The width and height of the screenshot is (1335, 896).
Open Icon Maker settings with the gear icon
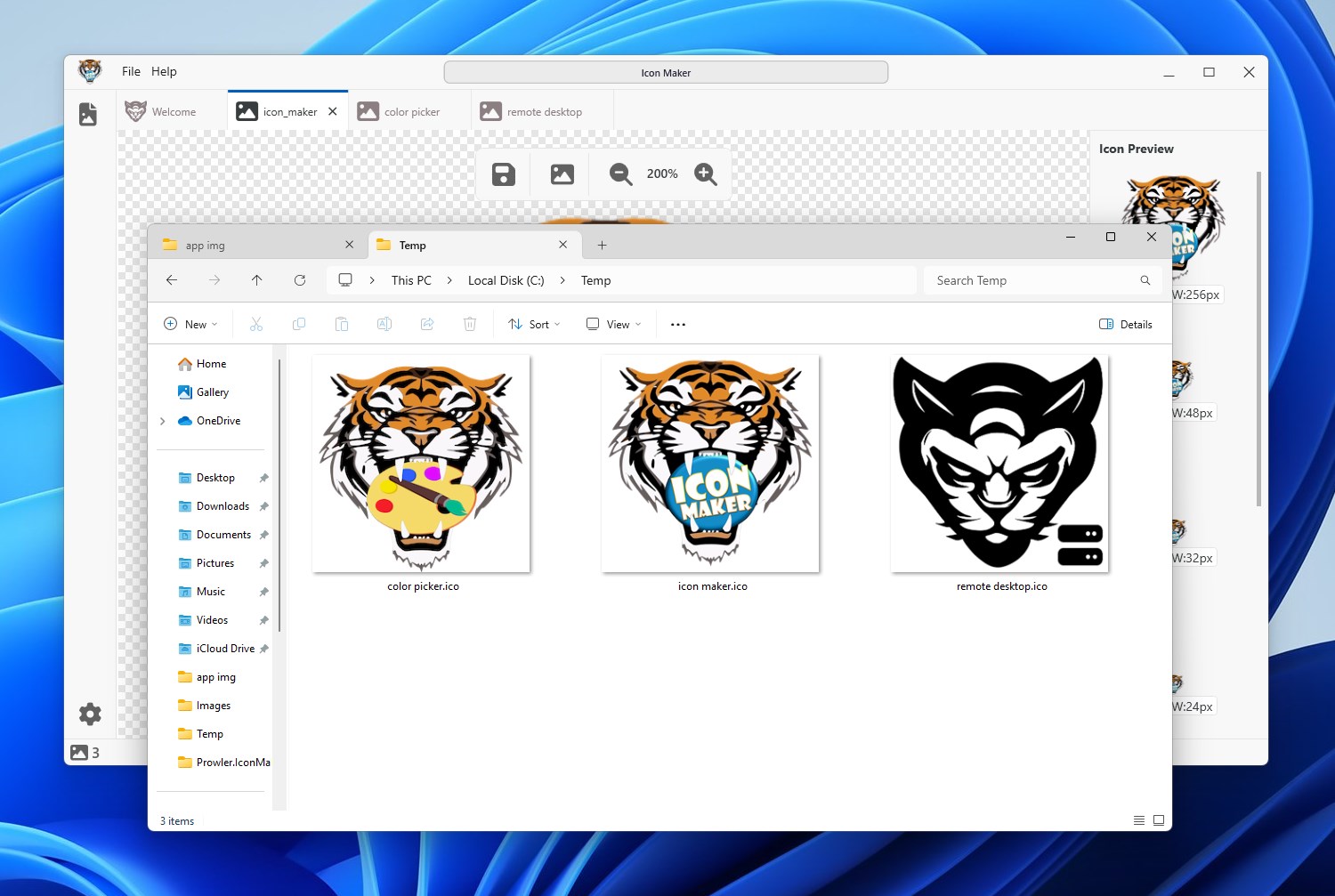(89, 714)
